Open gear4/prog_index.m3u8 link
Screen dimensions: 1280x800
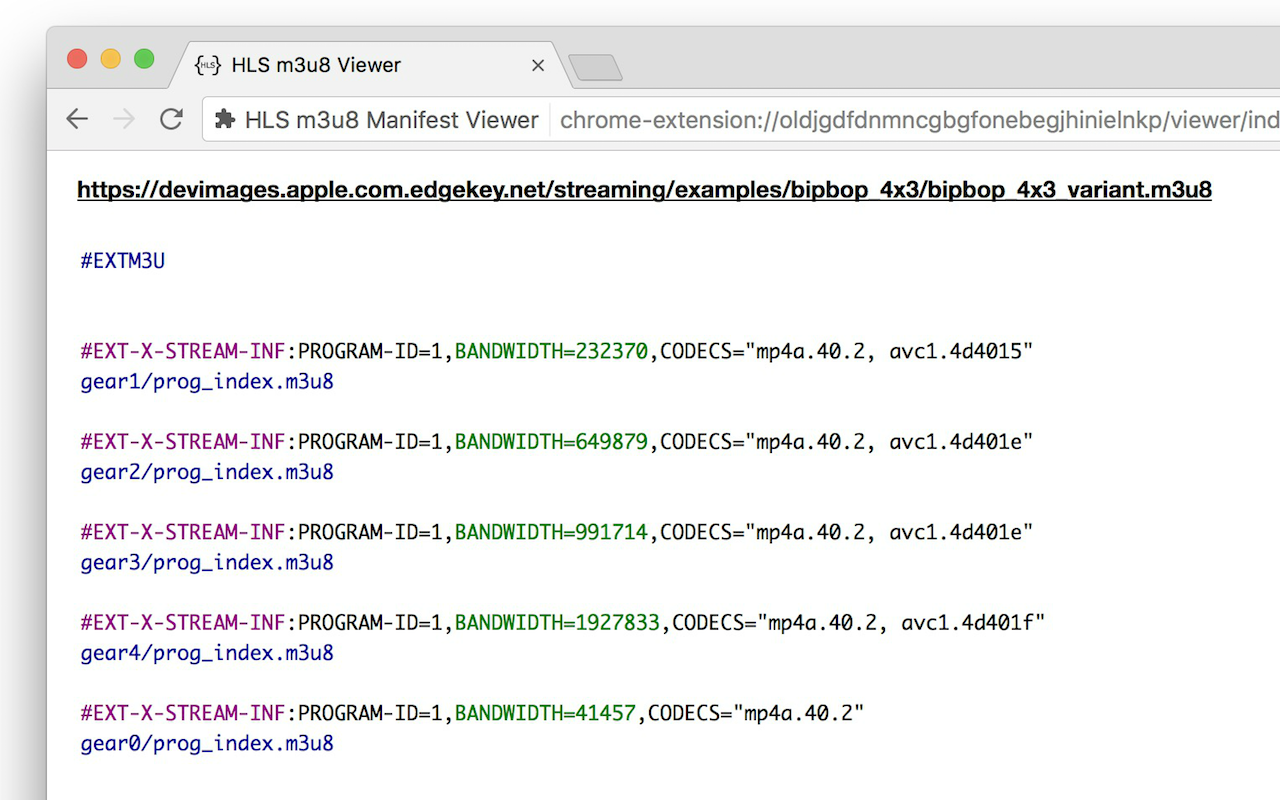(207, 653)
